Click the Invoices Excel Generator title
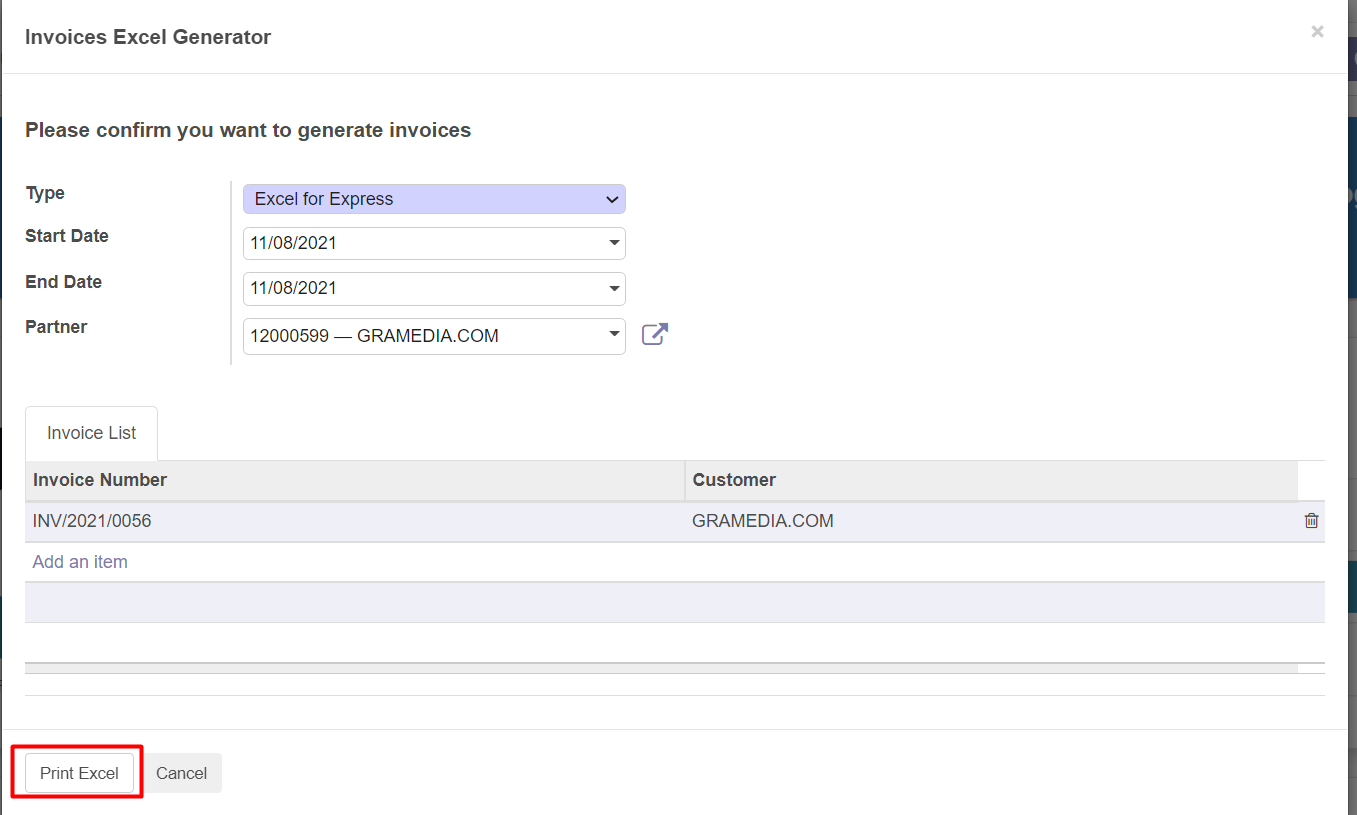The image size is (1357, 815). tap(148, 37)
